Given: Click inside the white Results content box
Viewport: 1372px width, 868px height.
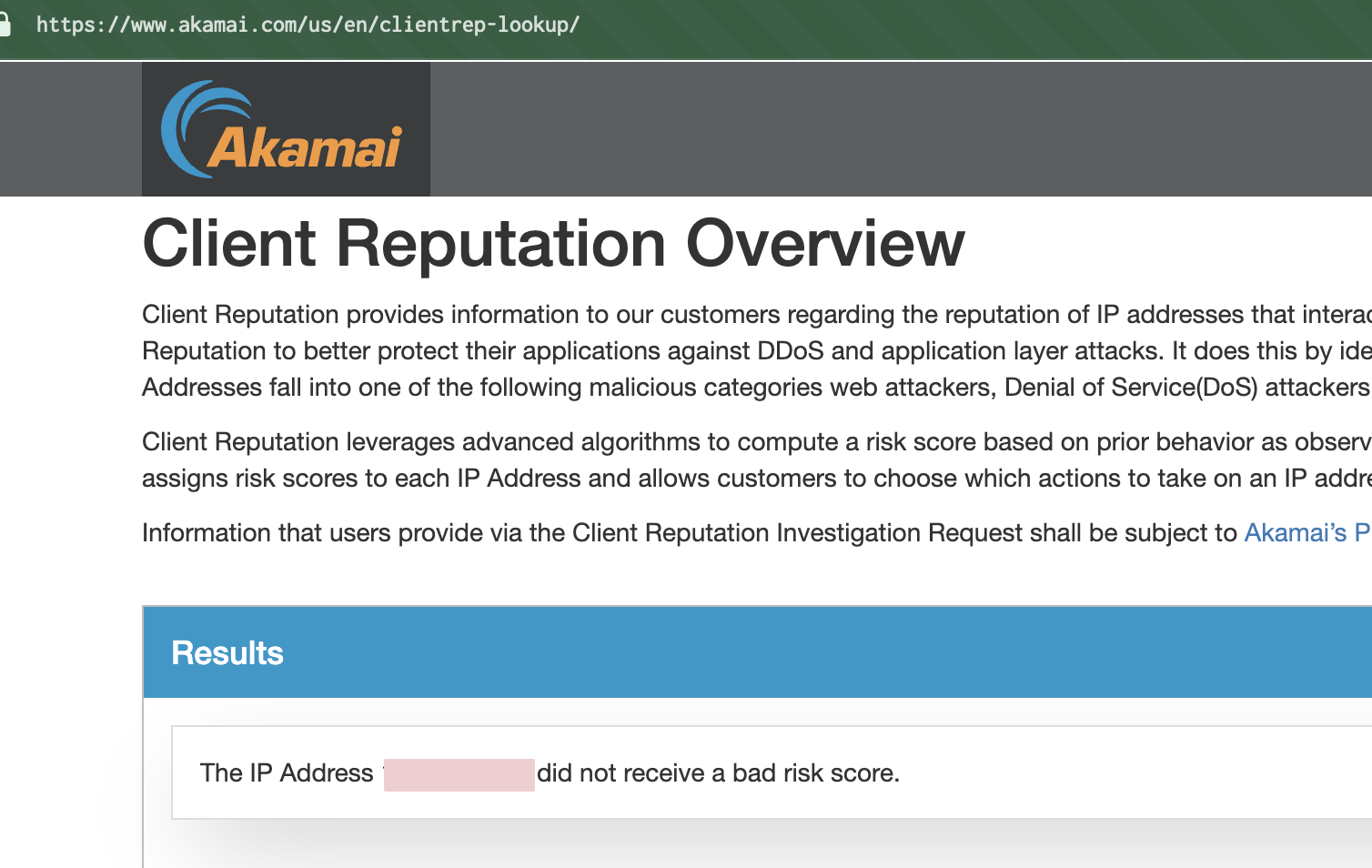Looking at the screenshot, I should tap(637, 772).
